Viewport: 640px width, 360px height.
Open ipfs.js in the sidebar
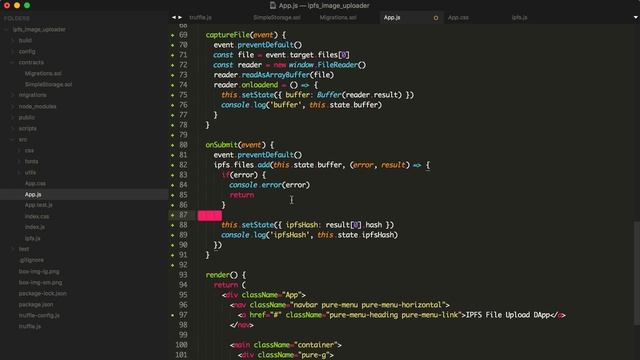(x=33, y=238)
